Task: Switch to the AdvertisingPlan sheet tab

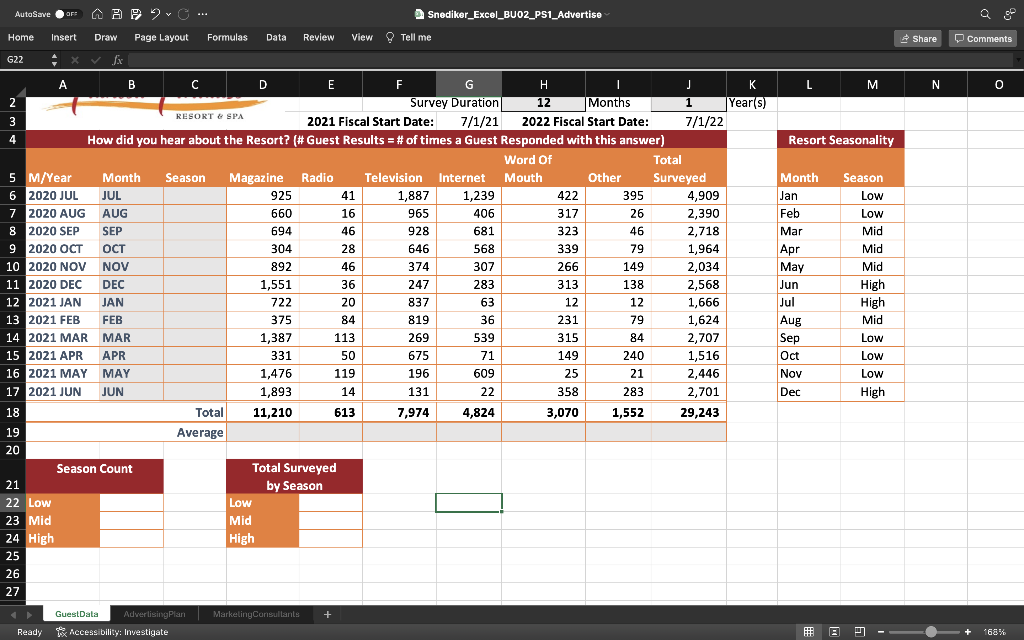Action: tap(154, 614)
